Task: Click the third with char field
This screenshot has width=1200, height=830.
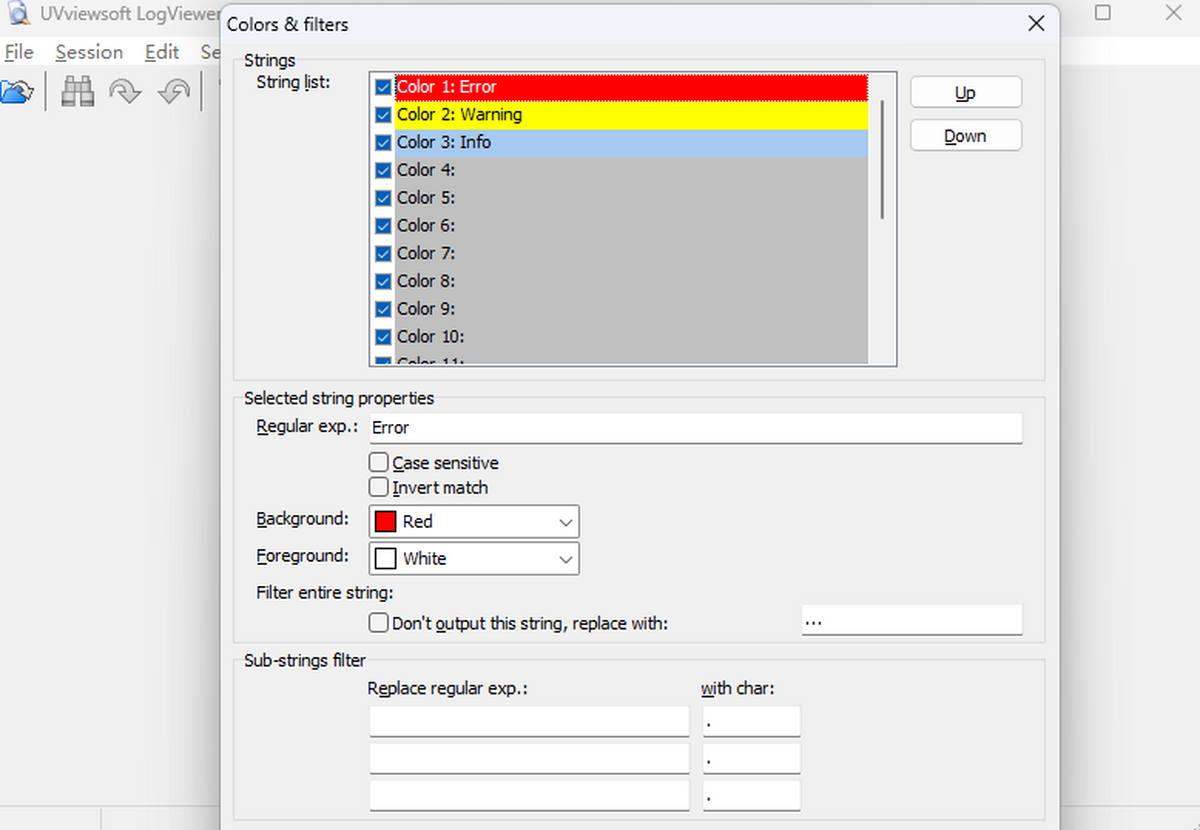Action: tap(752, 796)
